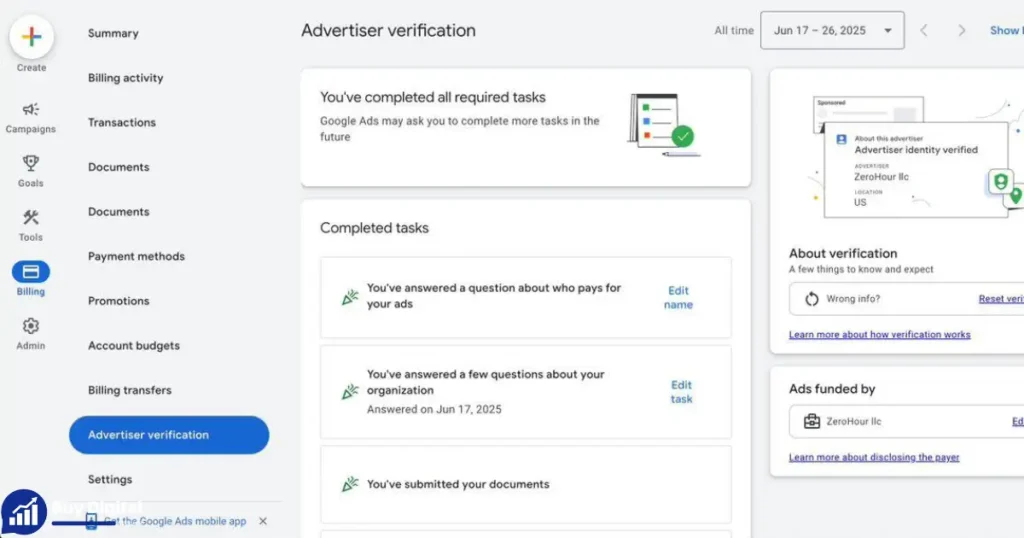Click Edit name link
Screen dimensions: 1024x538
coord(678,298)
